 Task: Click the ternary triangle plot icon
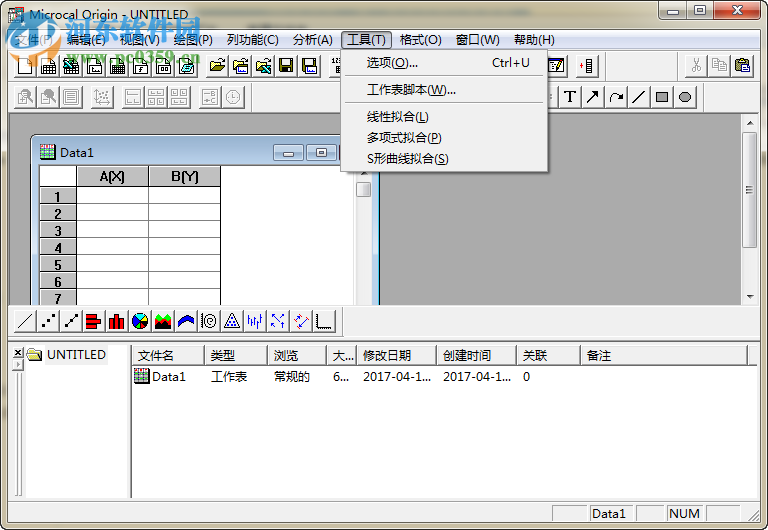232,321
